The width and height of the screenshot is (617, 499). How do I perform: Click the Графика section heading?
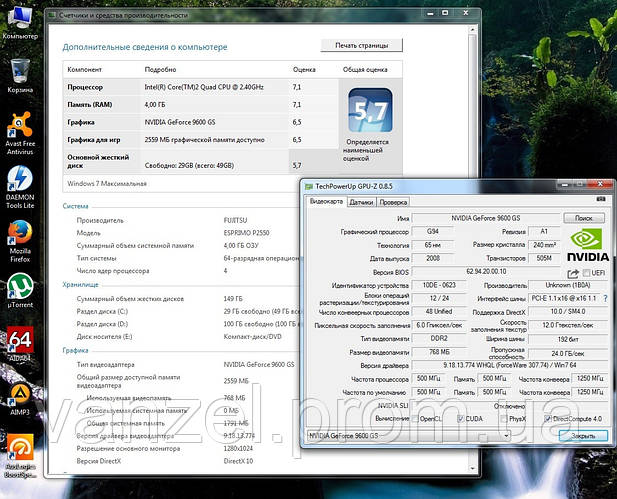(76, 350)
